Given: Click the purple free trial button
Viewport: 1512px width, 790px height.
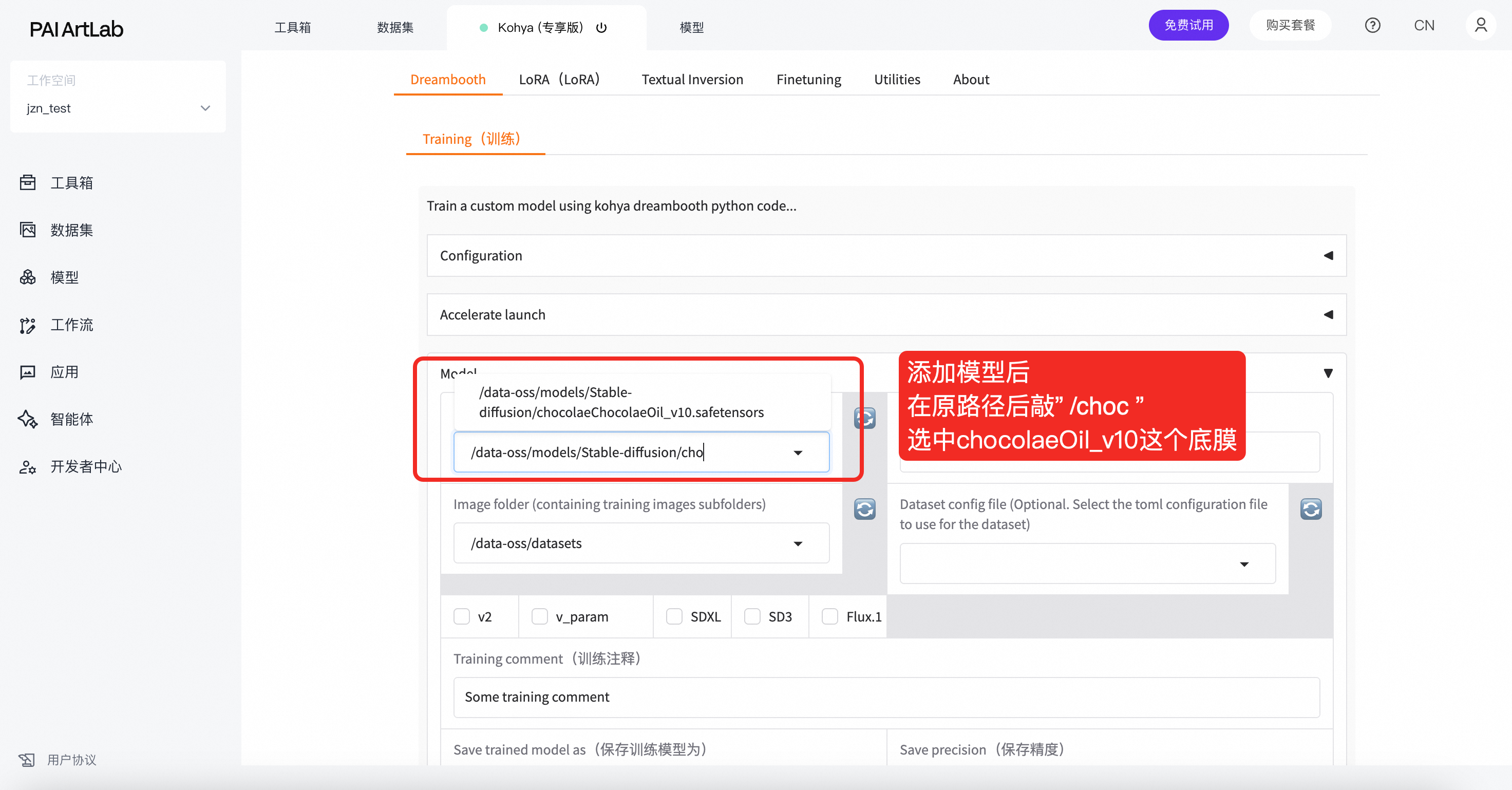Looking at the screenshot, I should click(1188, 25).
